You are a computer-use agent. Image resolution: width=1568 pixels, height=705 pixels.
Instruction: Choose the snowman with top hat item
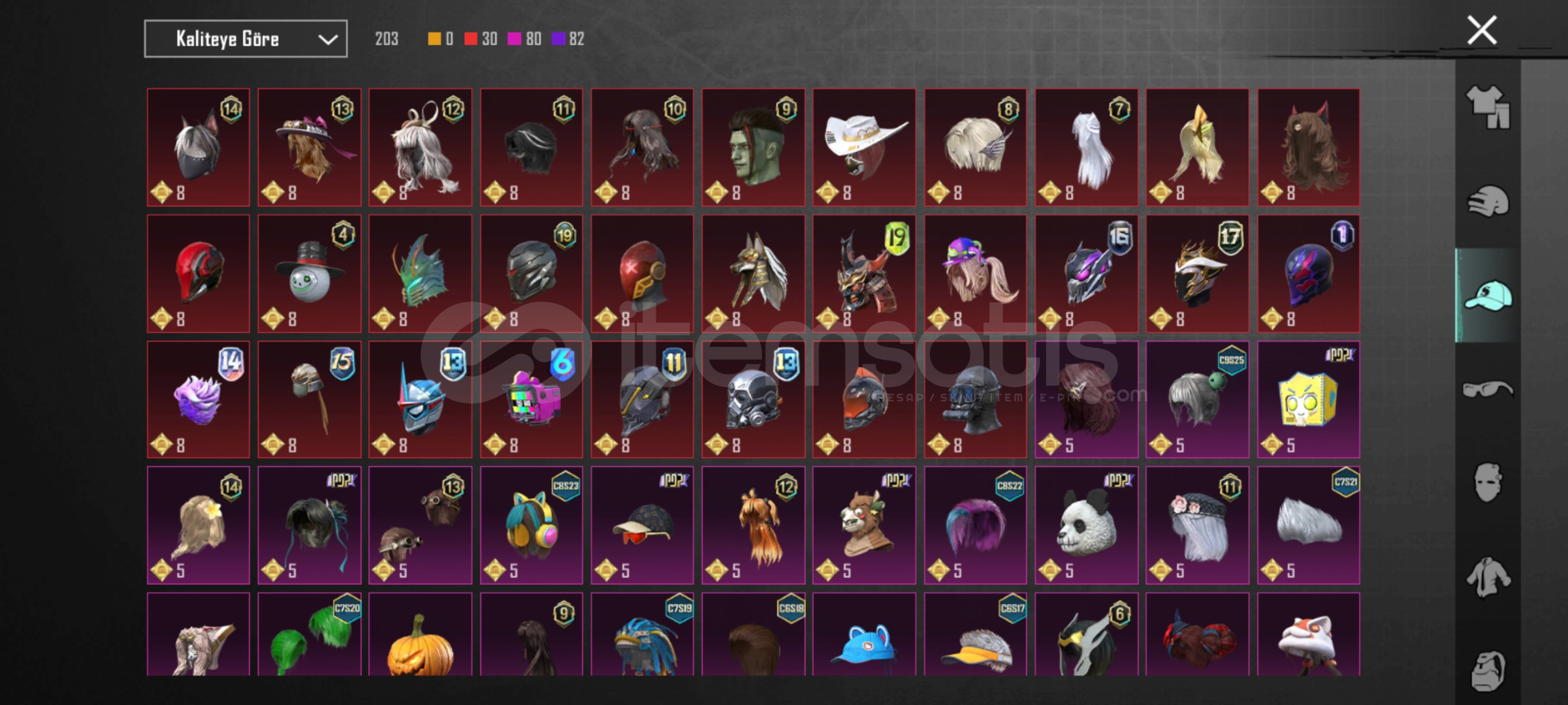tap(310, 274)
